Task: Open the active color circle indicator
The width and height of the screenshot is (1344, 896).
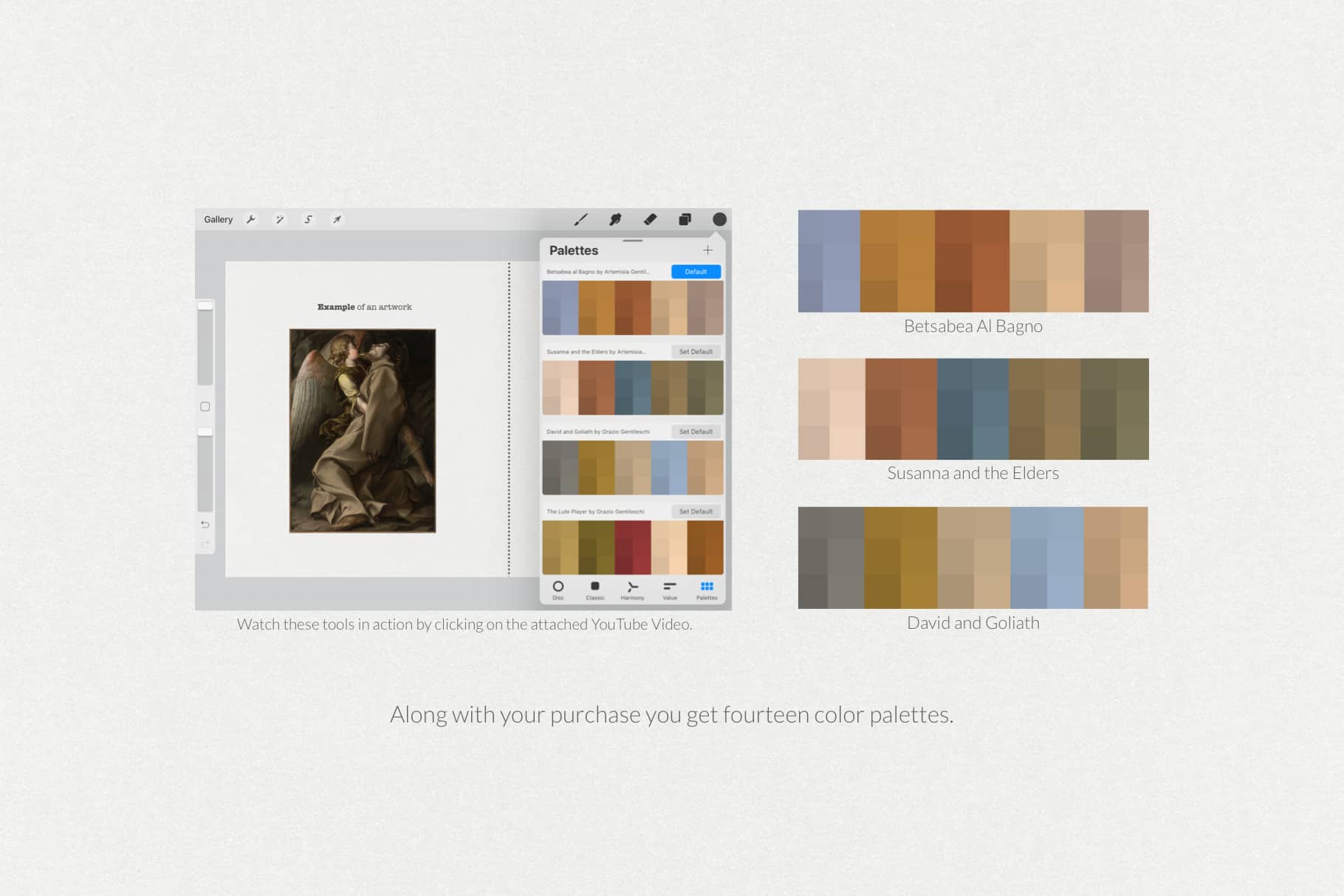Action: [x=718, y=218]
